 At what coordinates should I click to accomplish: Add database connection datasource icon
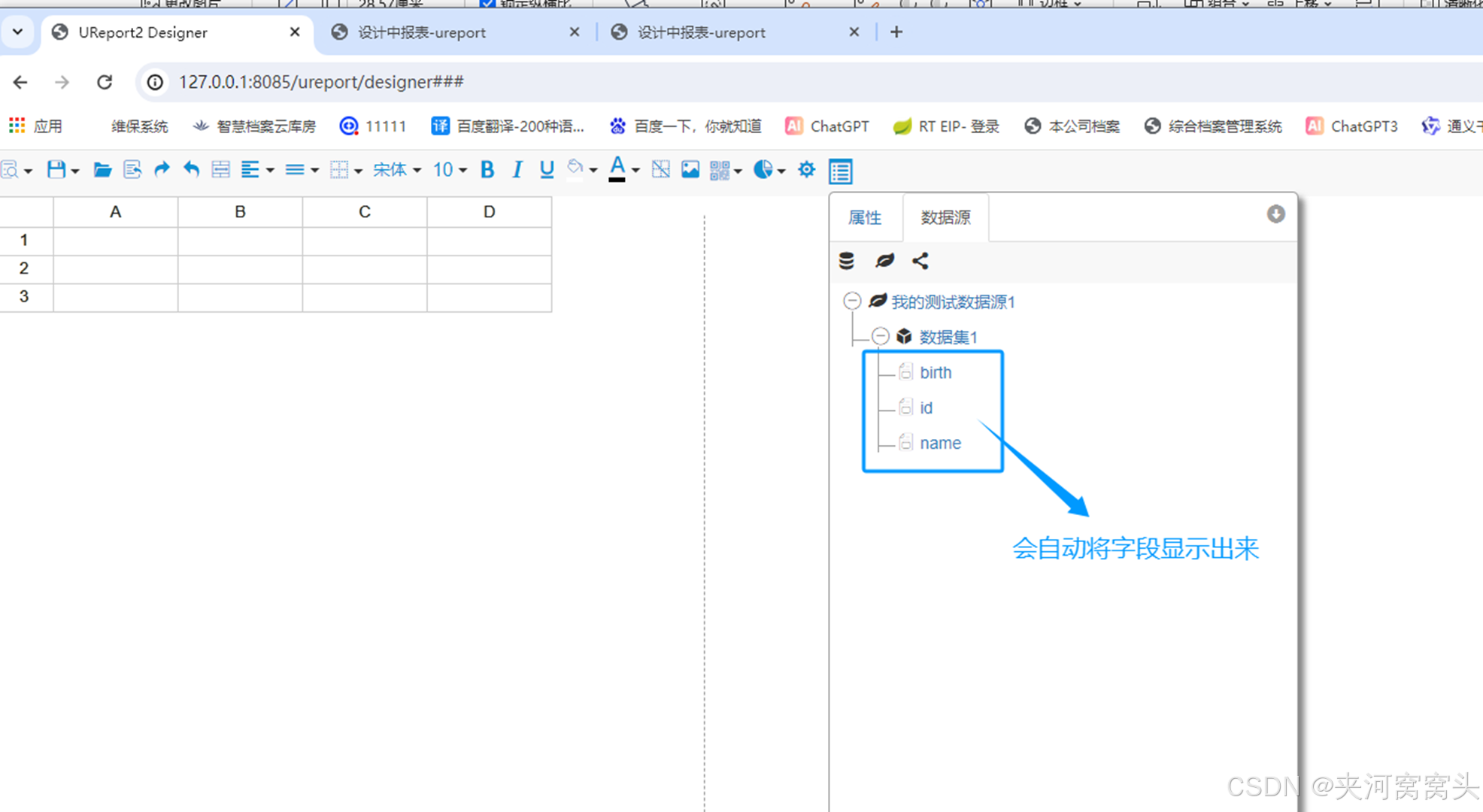847,261
